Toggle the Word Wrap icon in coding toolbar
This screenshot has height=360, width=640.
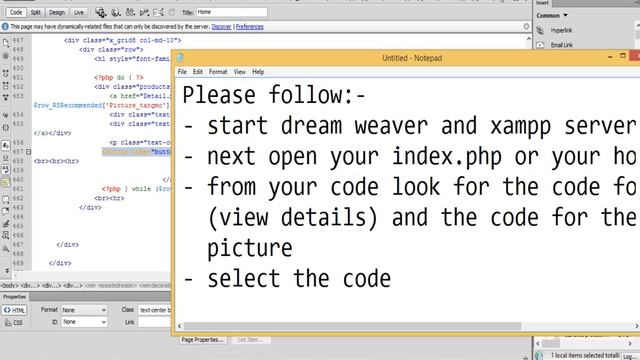pos(6,169)
